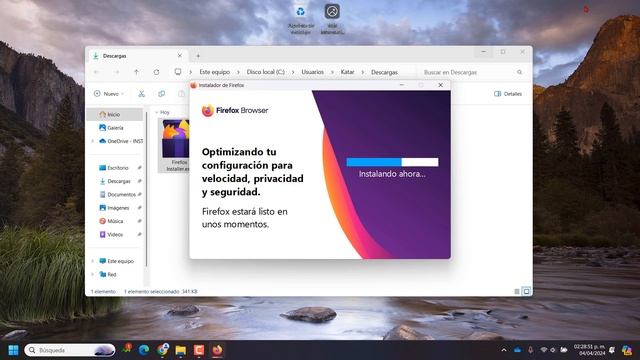Open Inicio in the Explorer sidebar
This screenshot has width=640, height=360.
pos(115,115)
